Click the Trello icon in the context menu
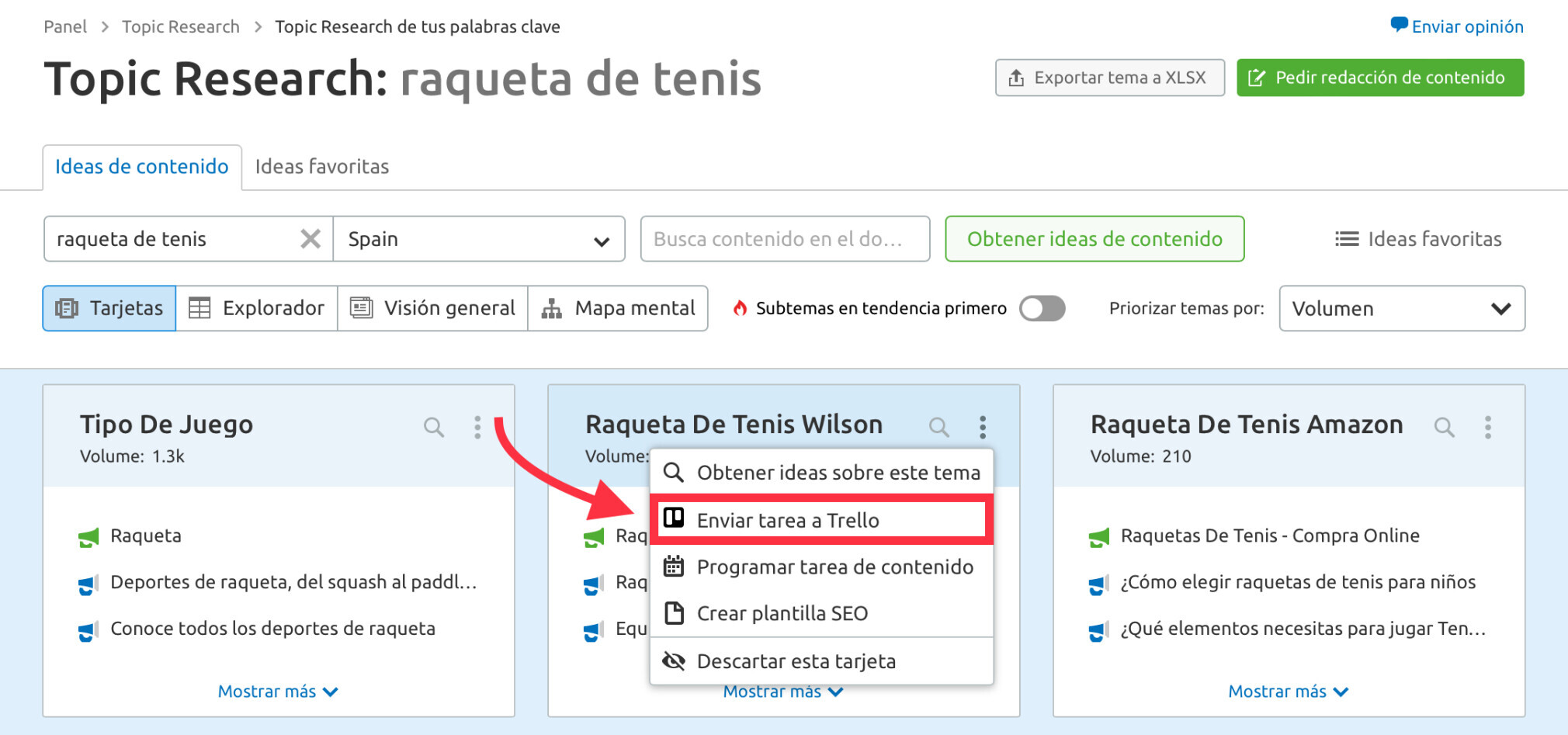 point(674,518)
